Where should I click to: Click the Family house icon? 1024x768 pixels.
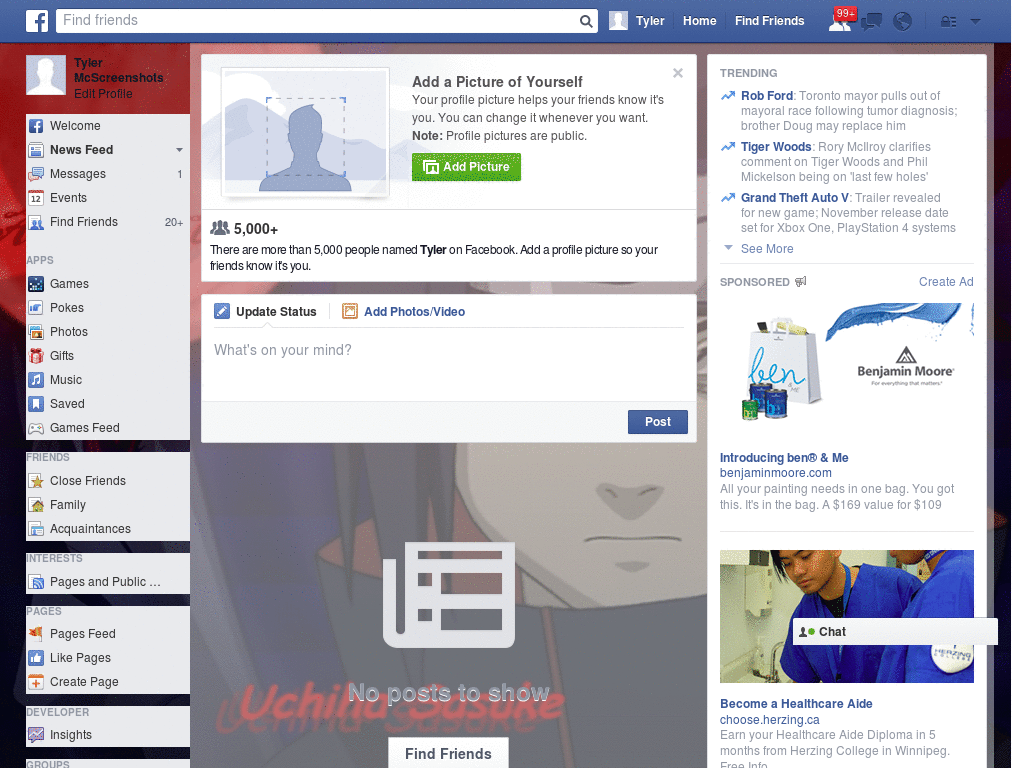click(x=36, y=505)
